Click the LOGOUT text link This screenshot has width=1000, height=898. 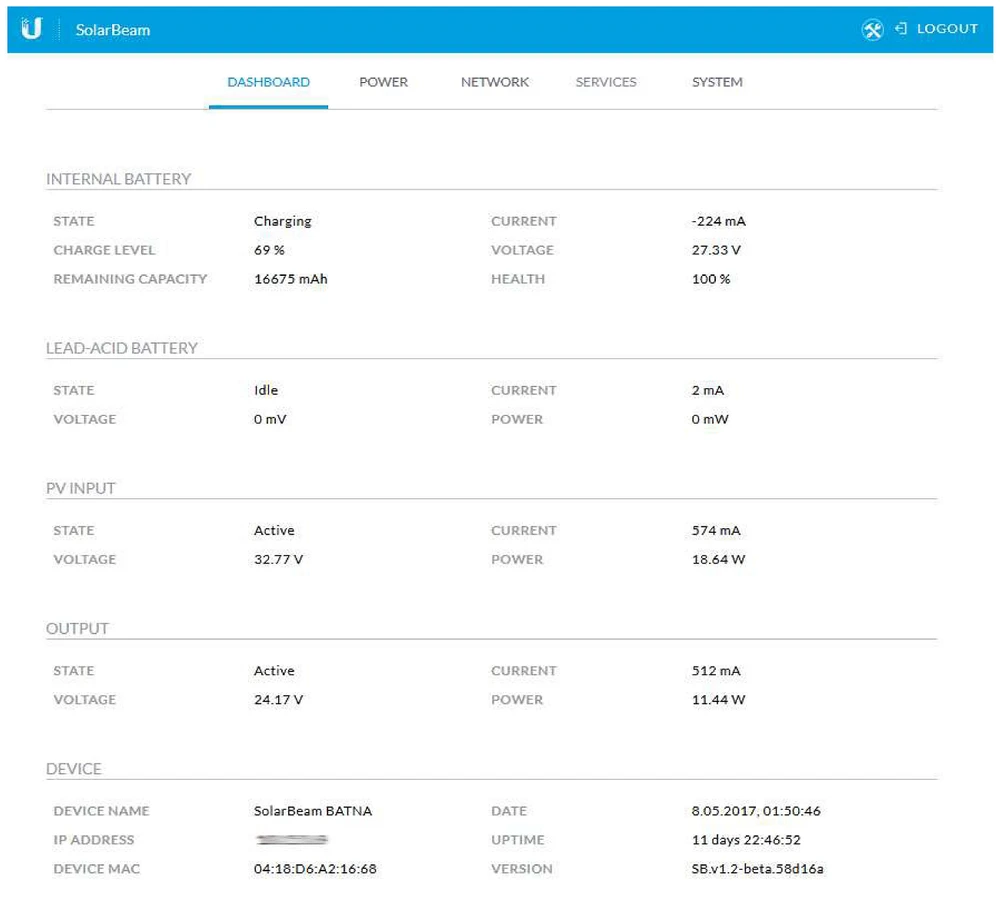point(947,29)
